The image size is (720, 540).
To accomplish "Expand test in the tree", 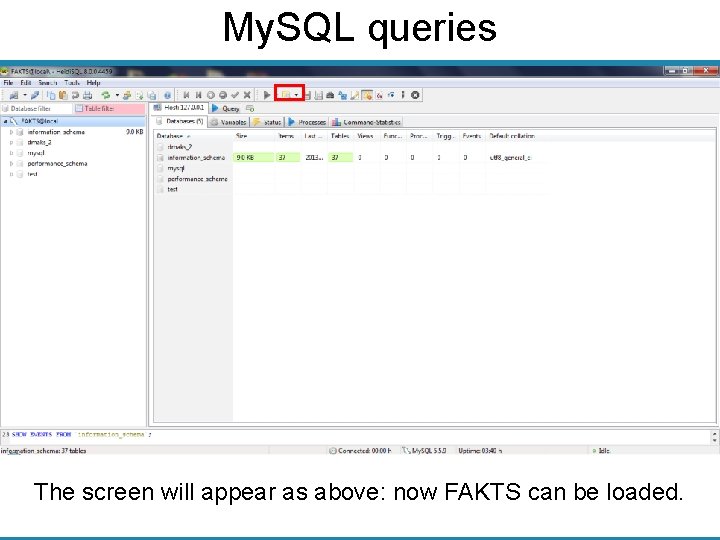I will 11,174.
